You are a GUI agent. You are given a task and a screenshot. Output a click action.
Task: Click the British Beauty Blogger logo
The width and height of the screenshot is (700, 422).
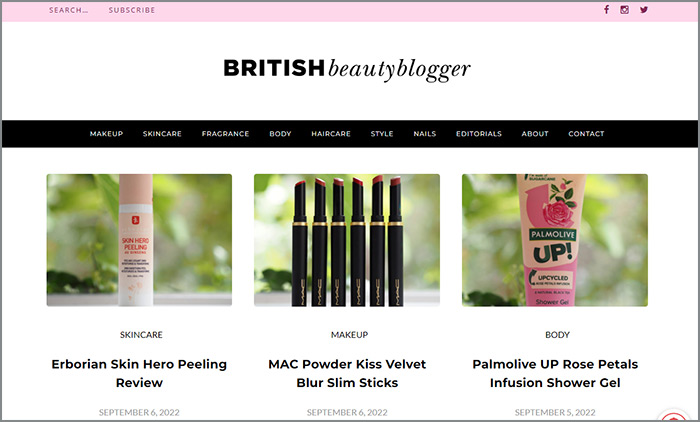click(347, 69)
